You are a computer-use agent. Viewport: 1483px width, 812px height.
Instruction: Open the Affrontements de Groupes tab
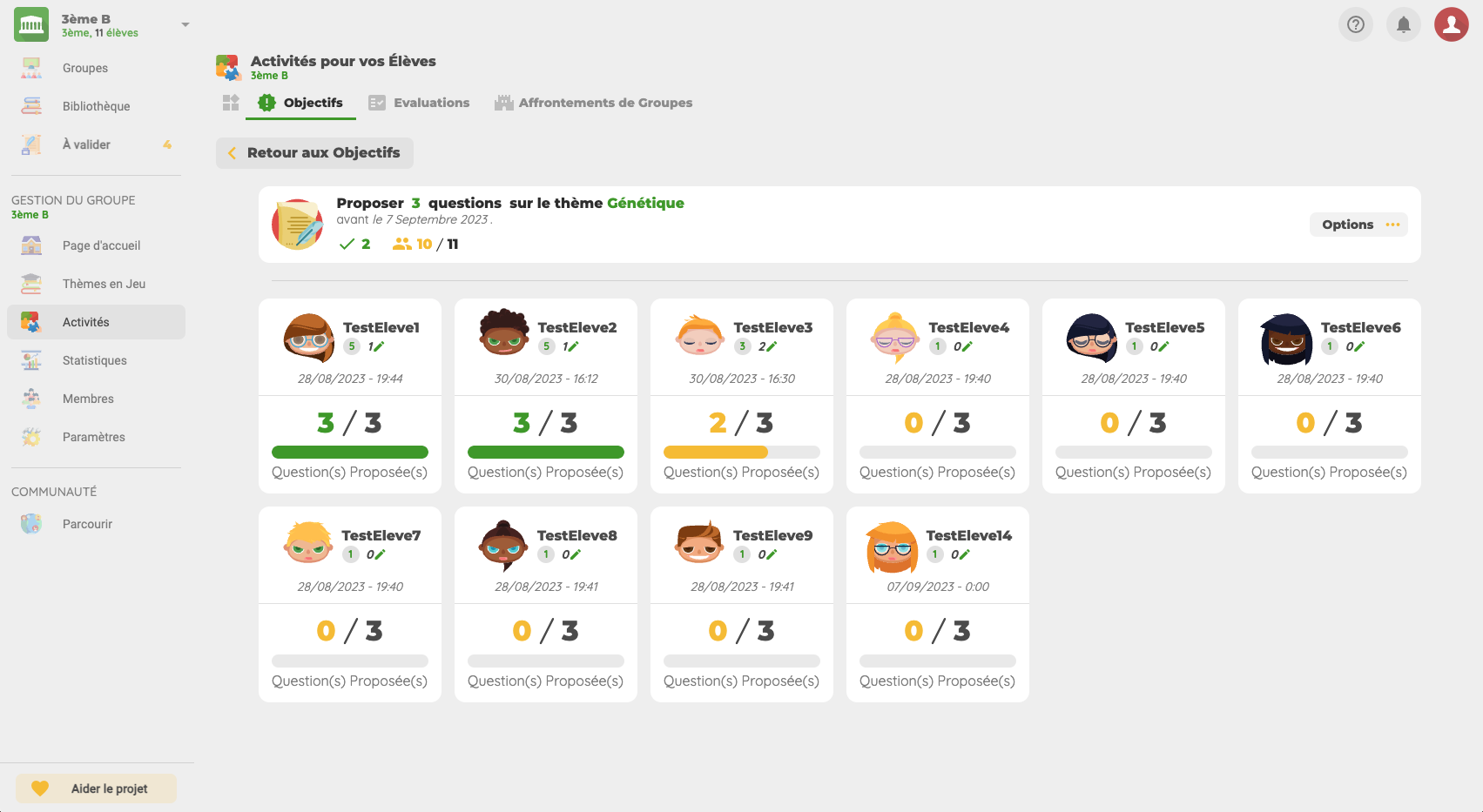(594, 103)
